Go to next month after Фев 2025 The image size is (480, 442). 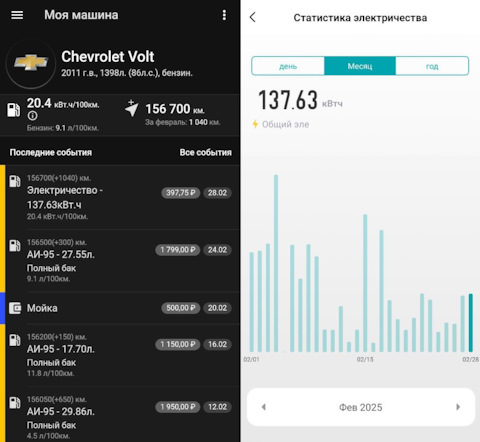[x=458, y=407]
